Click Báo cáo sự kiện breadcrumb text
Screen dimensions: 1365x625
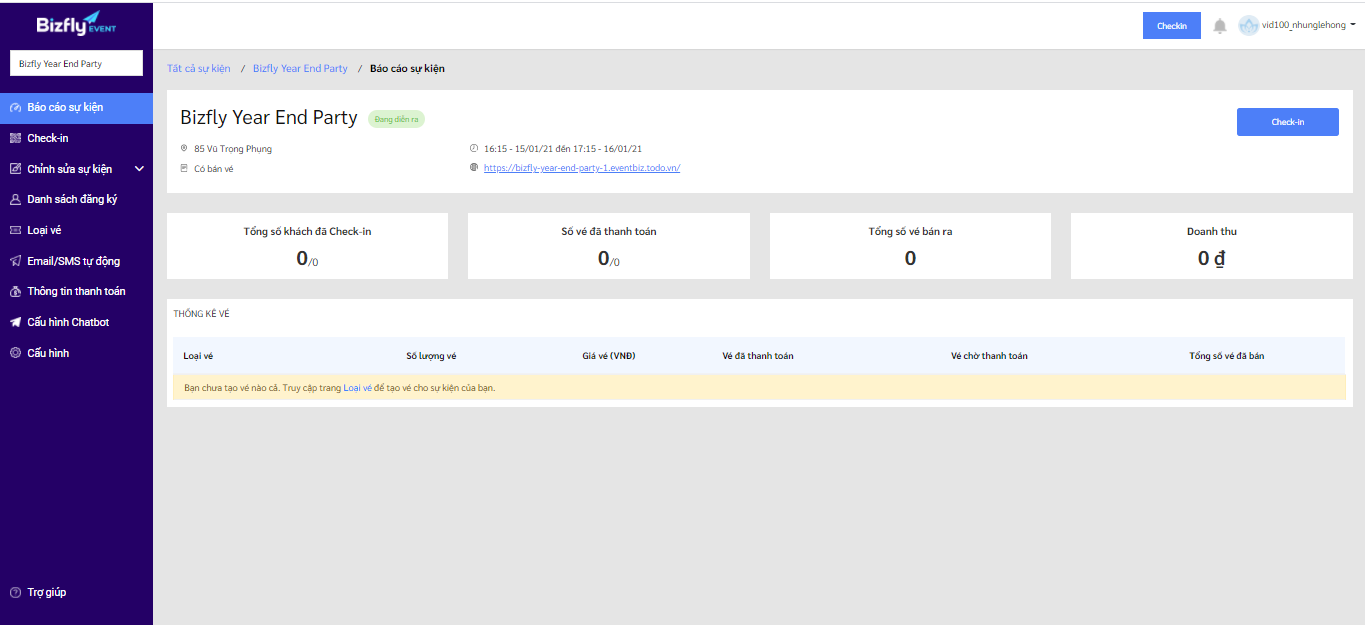[x=407, y=69]
